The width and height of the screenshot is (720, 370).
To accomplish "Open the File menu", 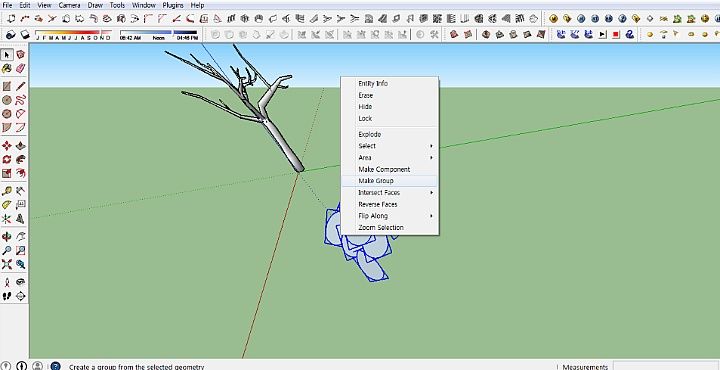I will pyautogui.click(x=7, y=5).
